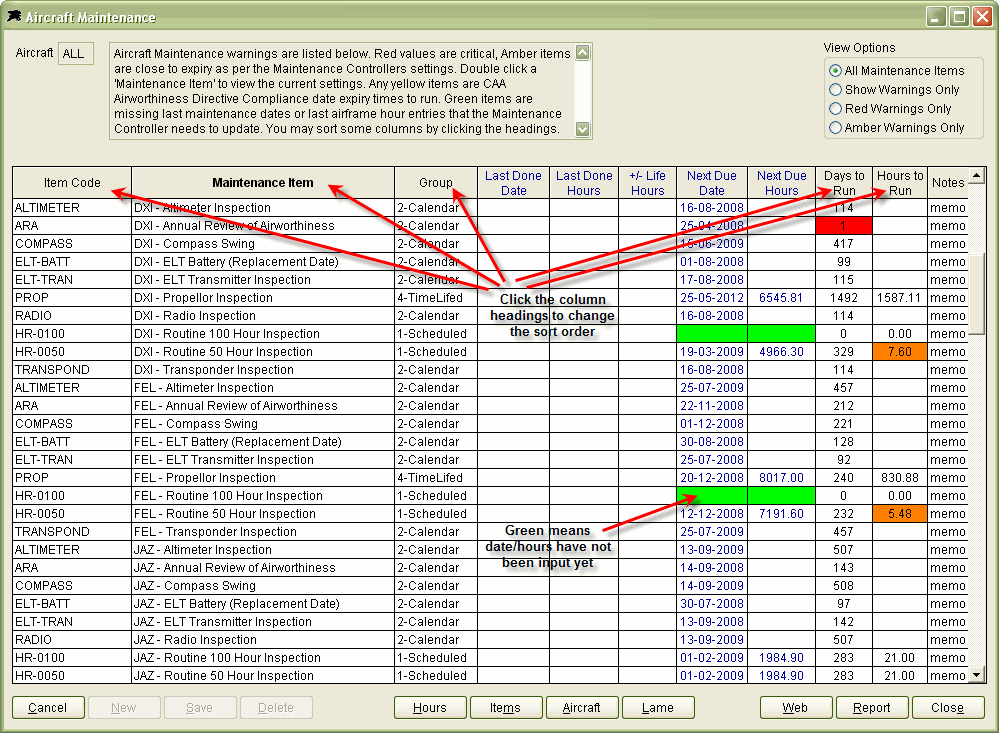
Task: Click the orange 5.48 Hours to Run cell
Action: [x=900, y=514]
